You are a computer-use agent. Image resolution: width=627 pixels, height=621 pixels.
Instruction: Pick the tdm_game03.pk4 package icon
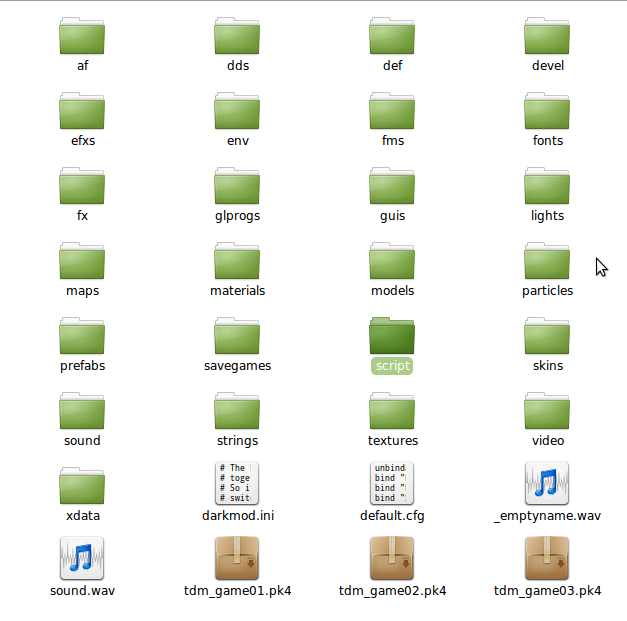pyautogui.click(x=547, y=558)
